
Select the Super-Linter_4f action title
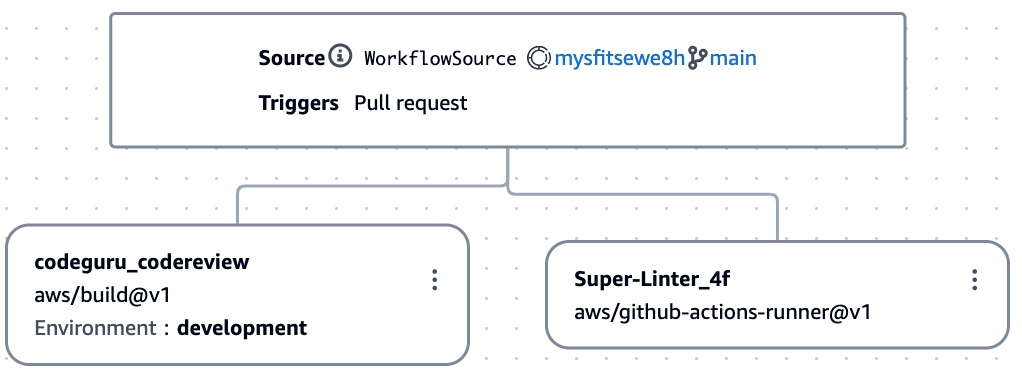652,279
